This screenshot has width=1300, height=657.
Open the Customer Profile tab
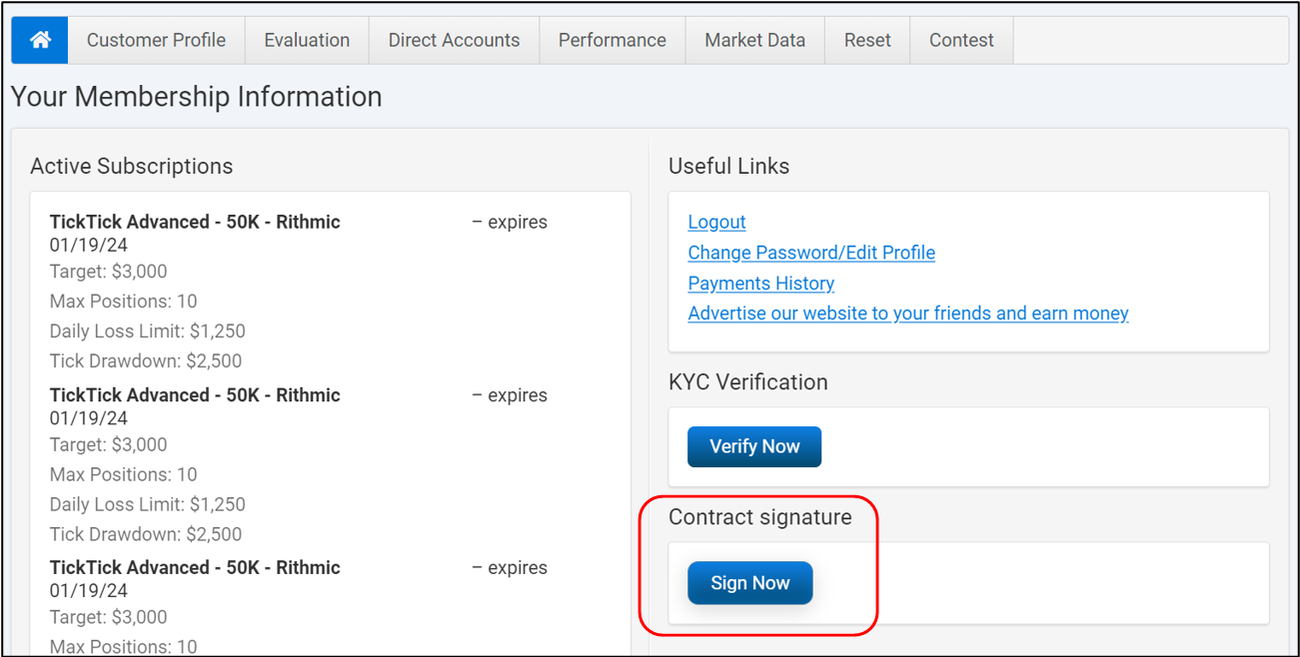(156, 40)
